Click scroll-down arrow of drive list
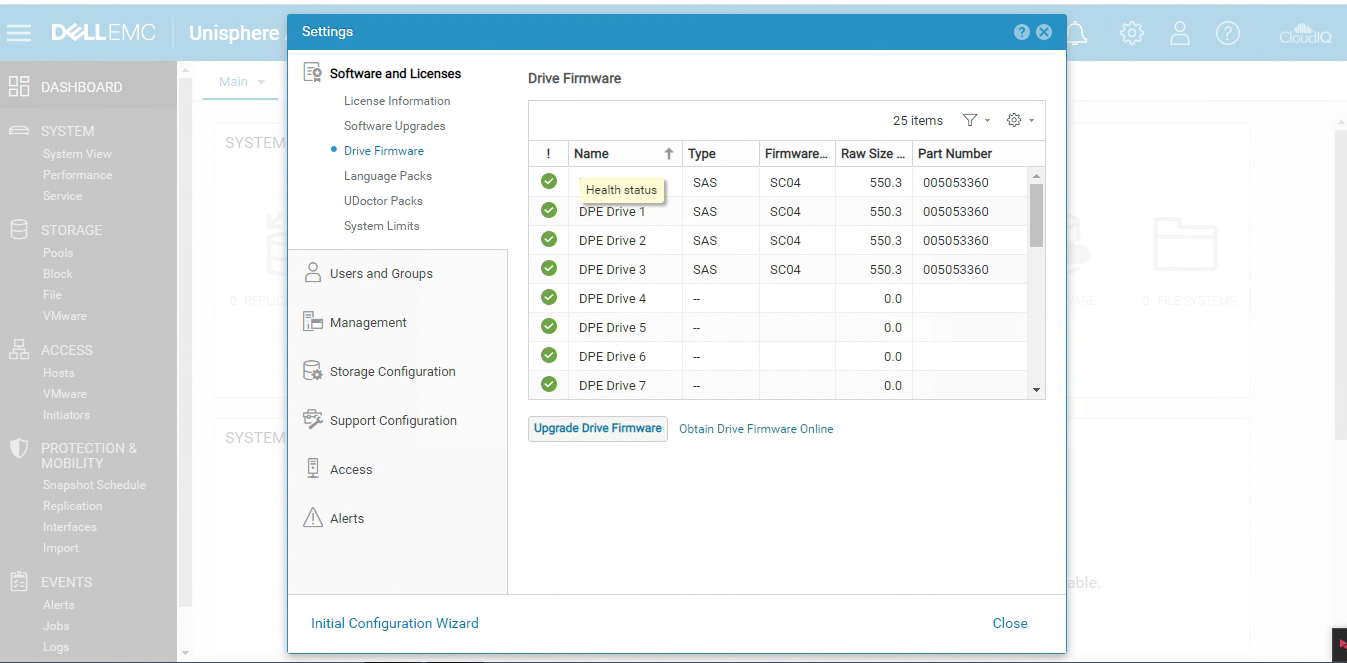The image size is (1347, 663). coord(1036,390)
